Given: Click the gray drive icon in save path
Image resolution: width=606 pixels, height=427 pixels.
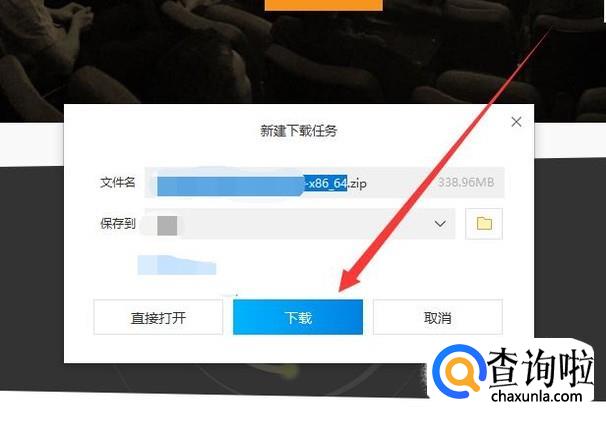Looking at the screenshot, I should [167, 226].
